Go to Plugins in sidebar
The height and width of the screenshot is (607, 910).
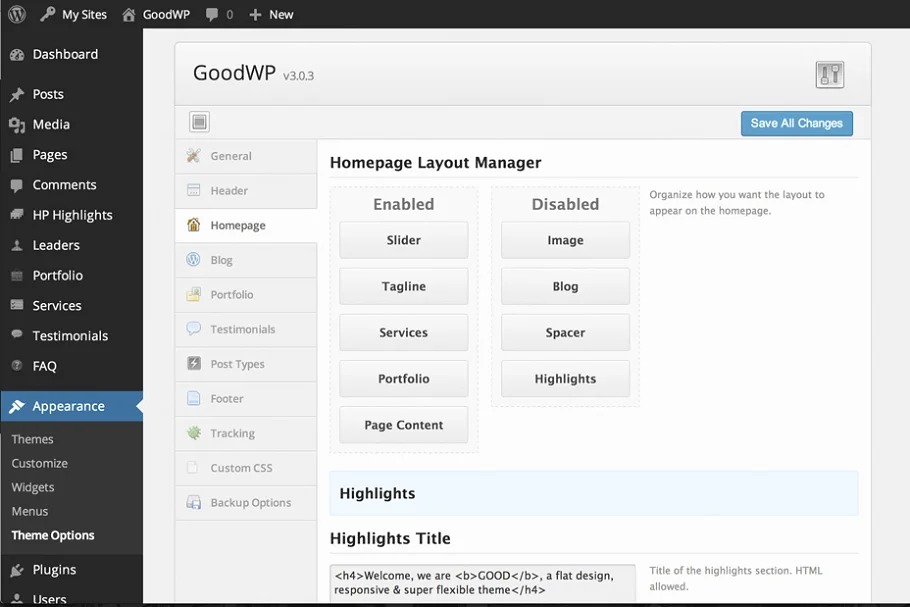coord(54,570)
